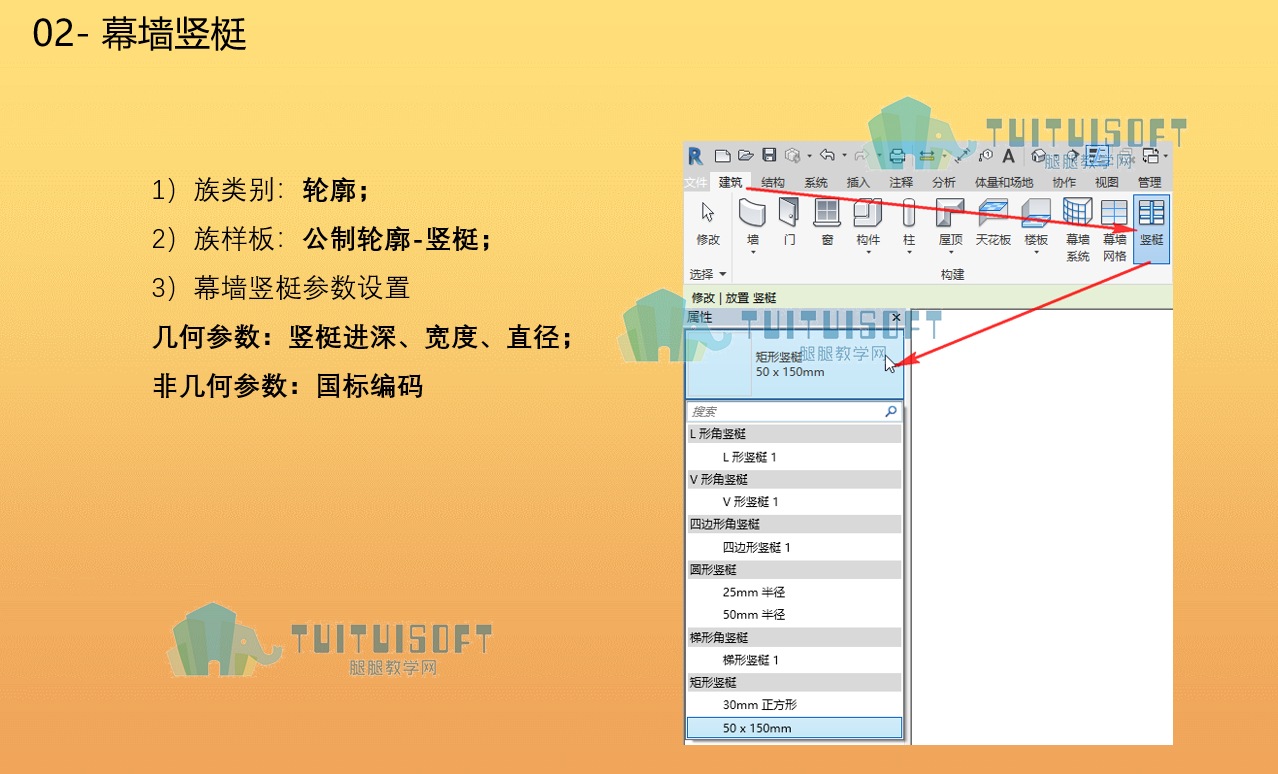Choose the 30mm 正方形 type

(794, 704)
